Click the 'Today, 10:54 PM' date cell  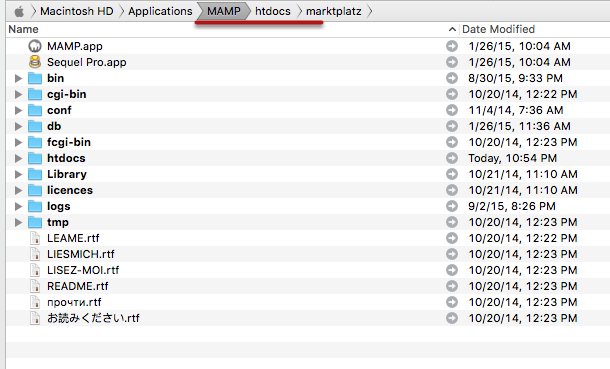(x=512, y=158)
